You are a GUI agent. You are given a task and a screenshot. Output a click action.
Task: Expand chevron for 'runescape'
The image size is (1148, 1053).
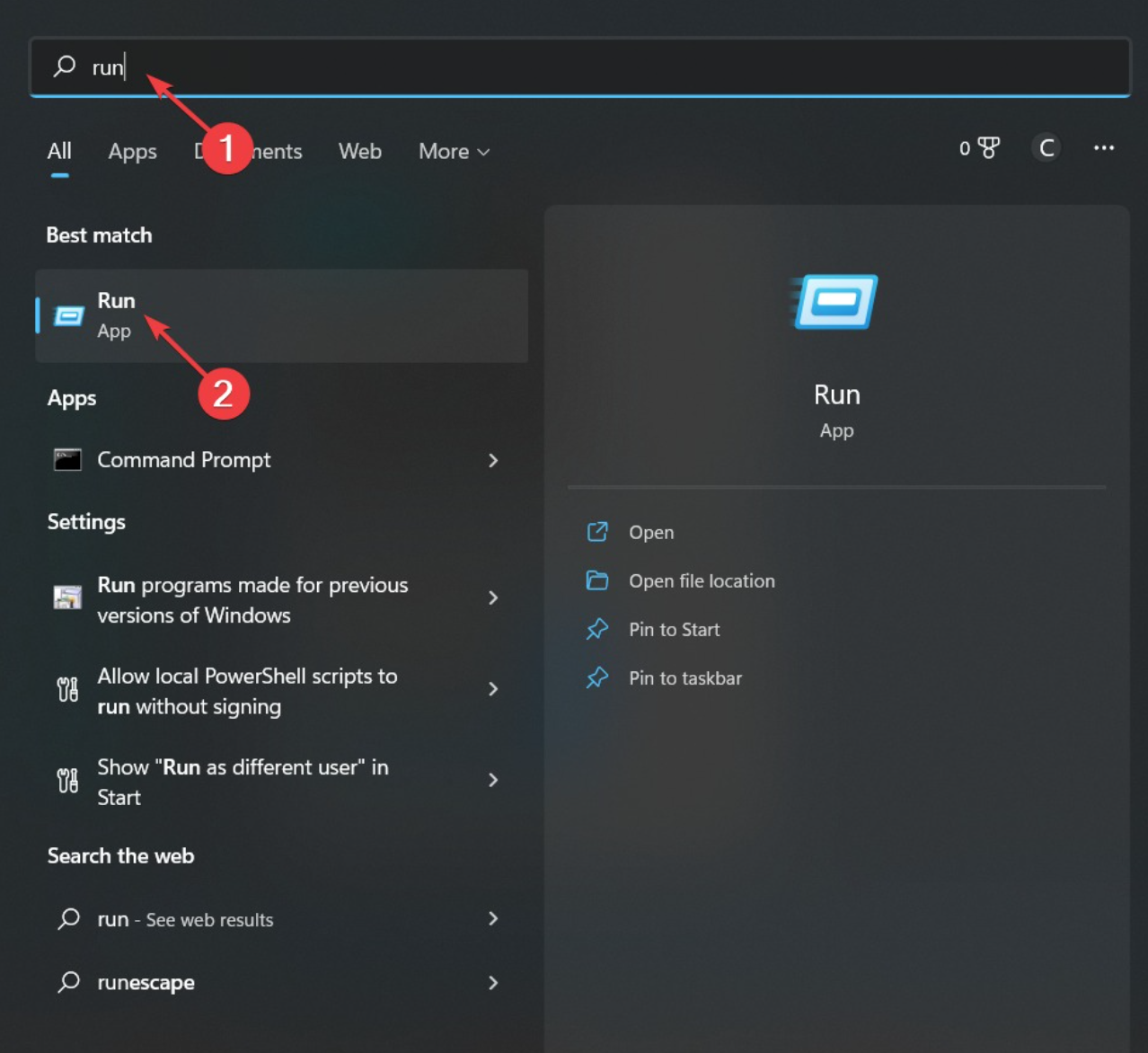pos(493,983)
